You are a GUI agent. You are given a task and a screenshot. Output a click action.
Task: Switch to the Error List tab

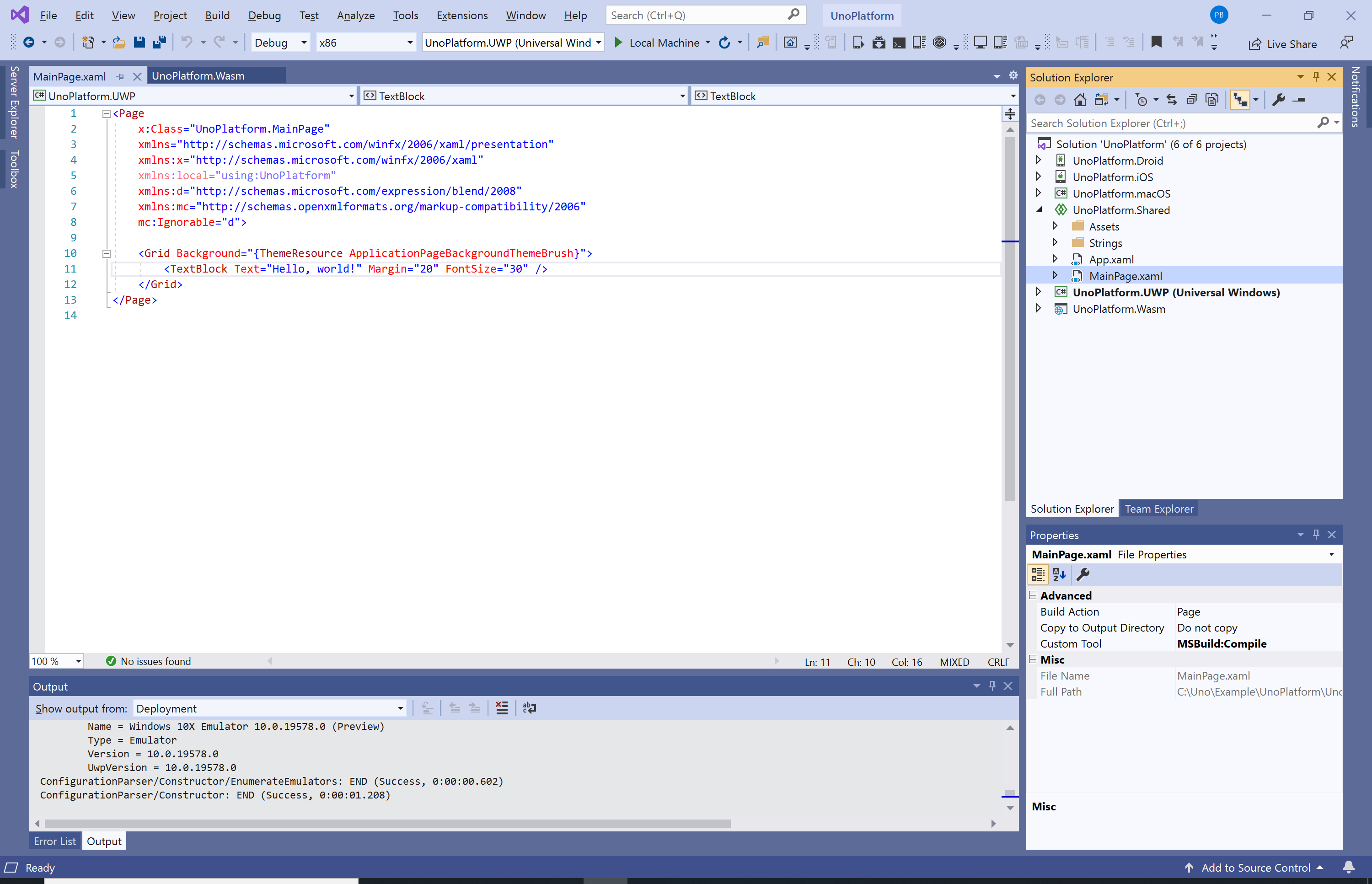54,841
